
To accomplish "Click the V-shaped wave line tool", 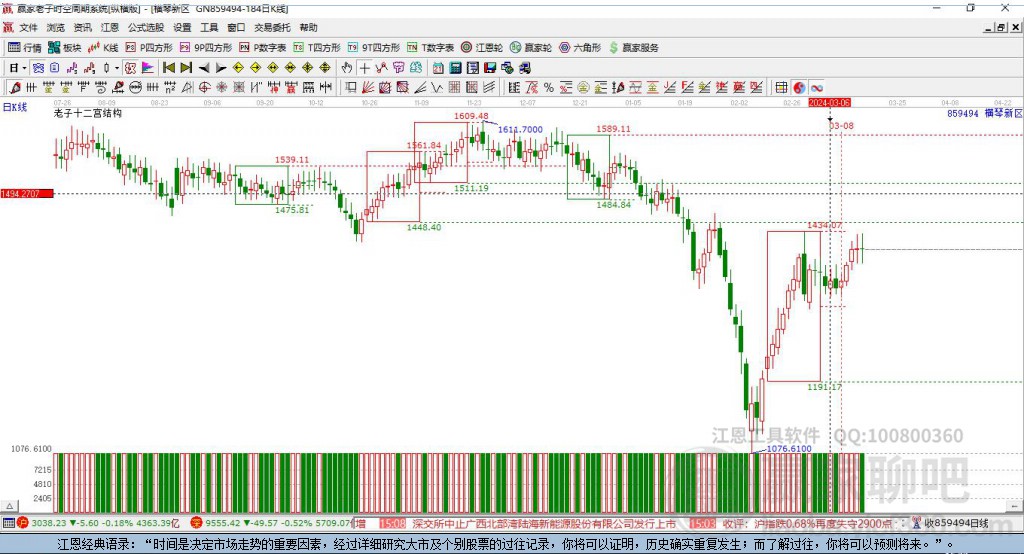I will coord(437,88).
